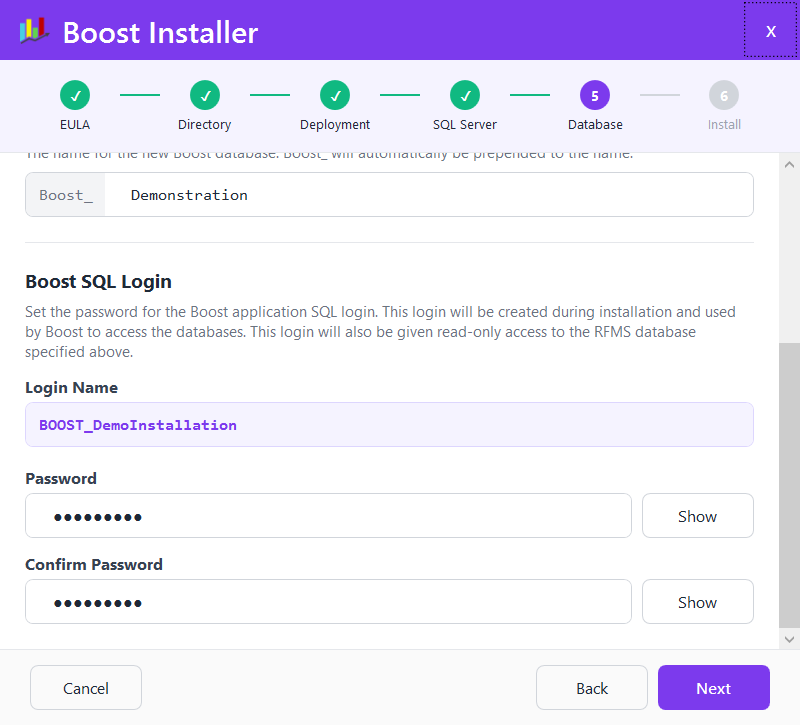Show the Confirm Password field contents
The image size is (800, 725).
click(697, 602)
